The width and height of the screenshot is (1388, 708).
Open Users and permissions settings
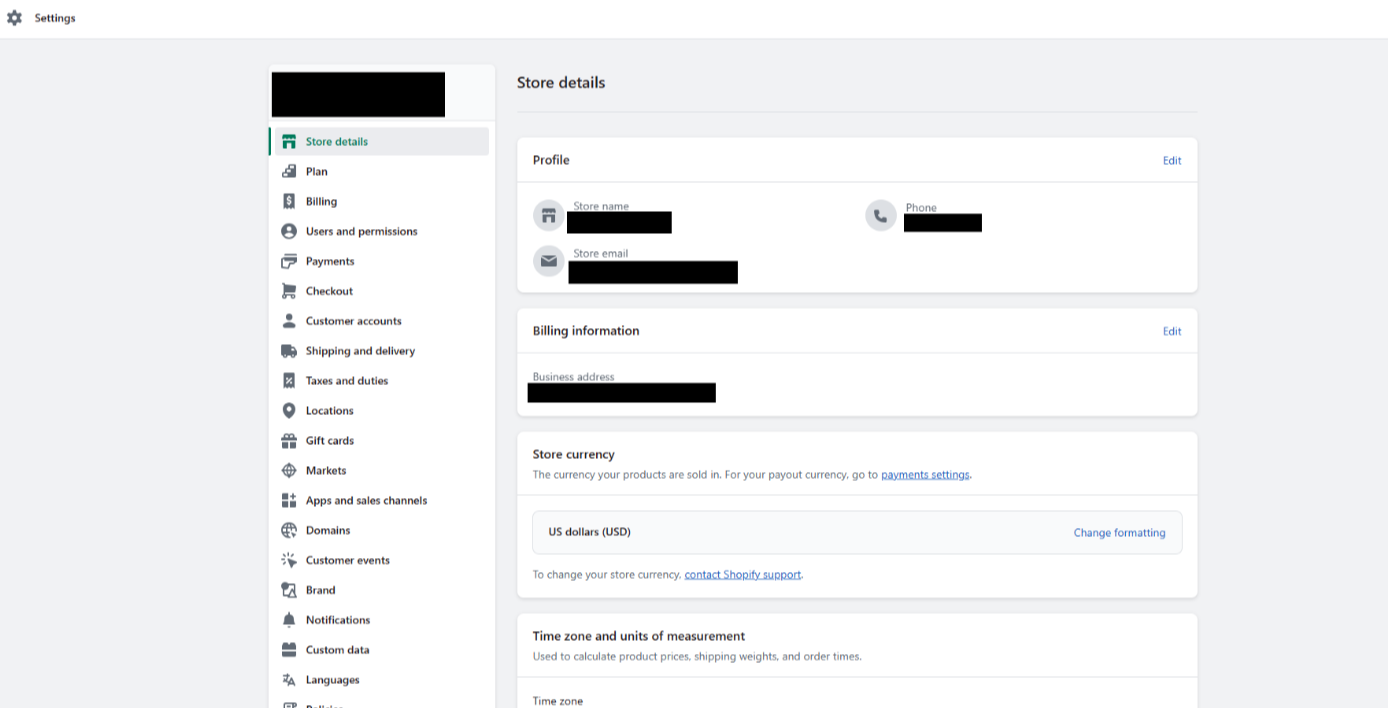361,232
